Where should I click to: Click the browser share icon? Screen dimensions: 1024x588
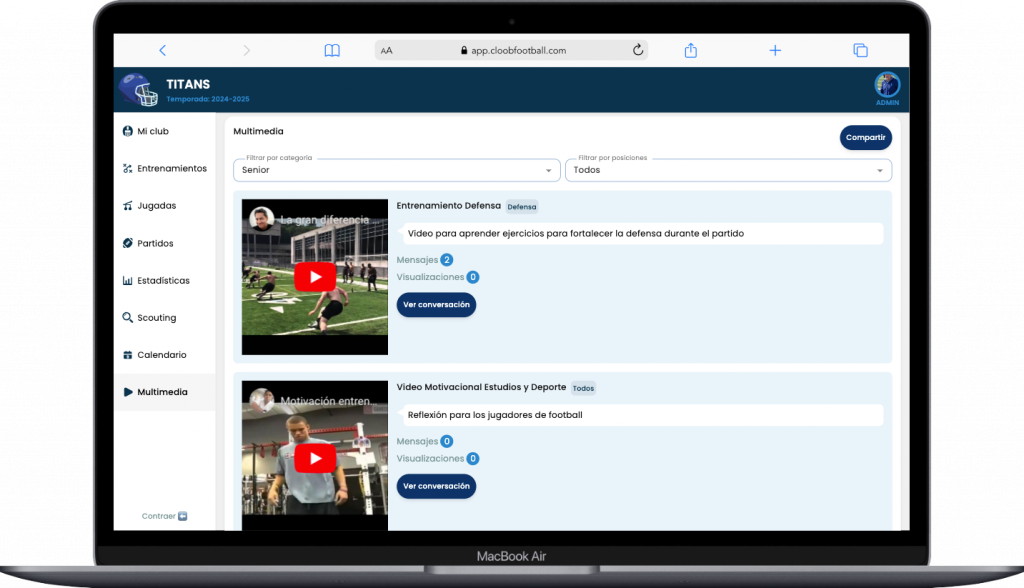pos(691,50)
